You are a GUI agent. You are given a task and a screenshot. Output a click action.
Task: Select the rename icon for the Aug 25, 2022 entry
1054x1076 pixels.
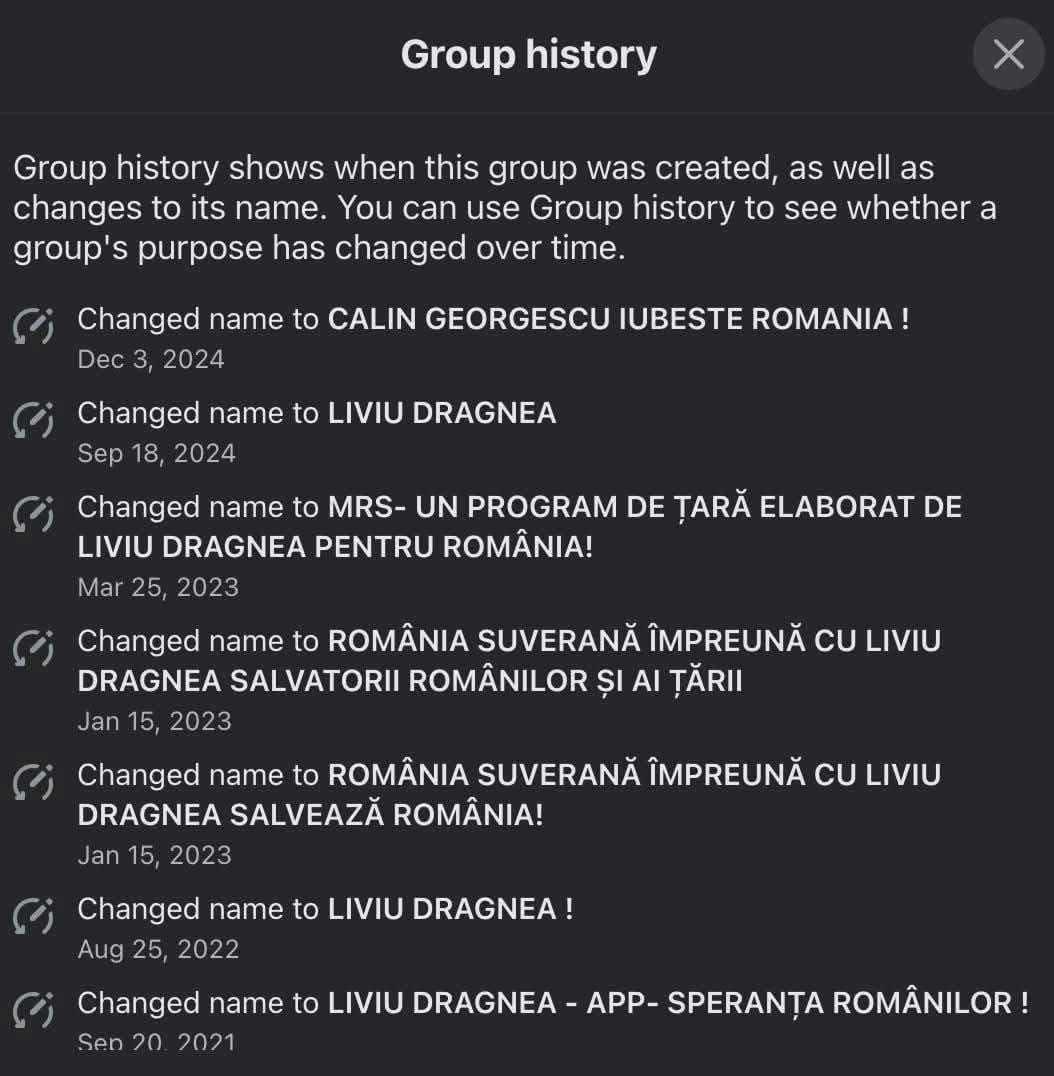point(33,916)
